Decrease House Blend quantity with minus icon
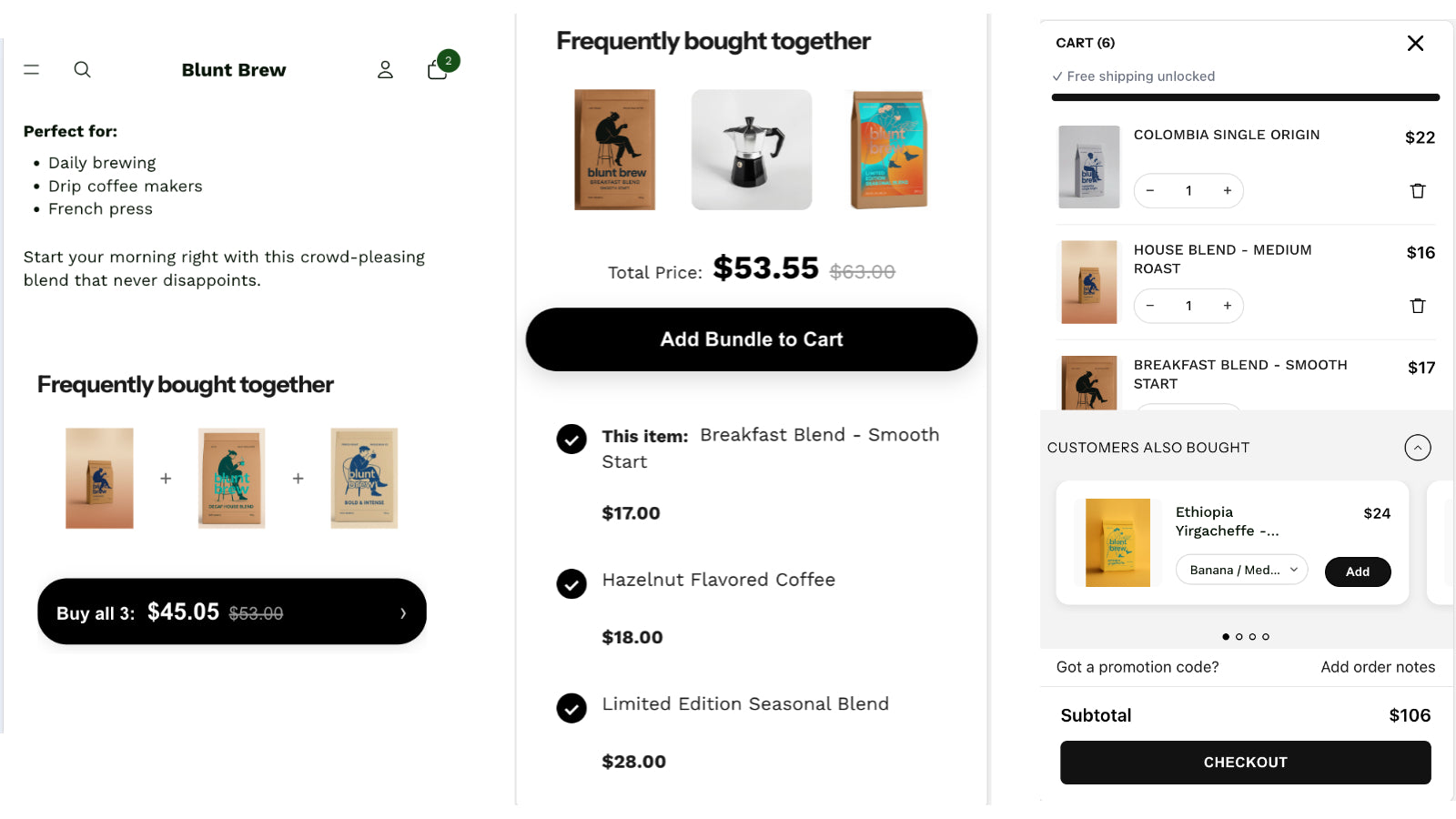Screen dimensions: 1456x819 (x=1150, y=305)
